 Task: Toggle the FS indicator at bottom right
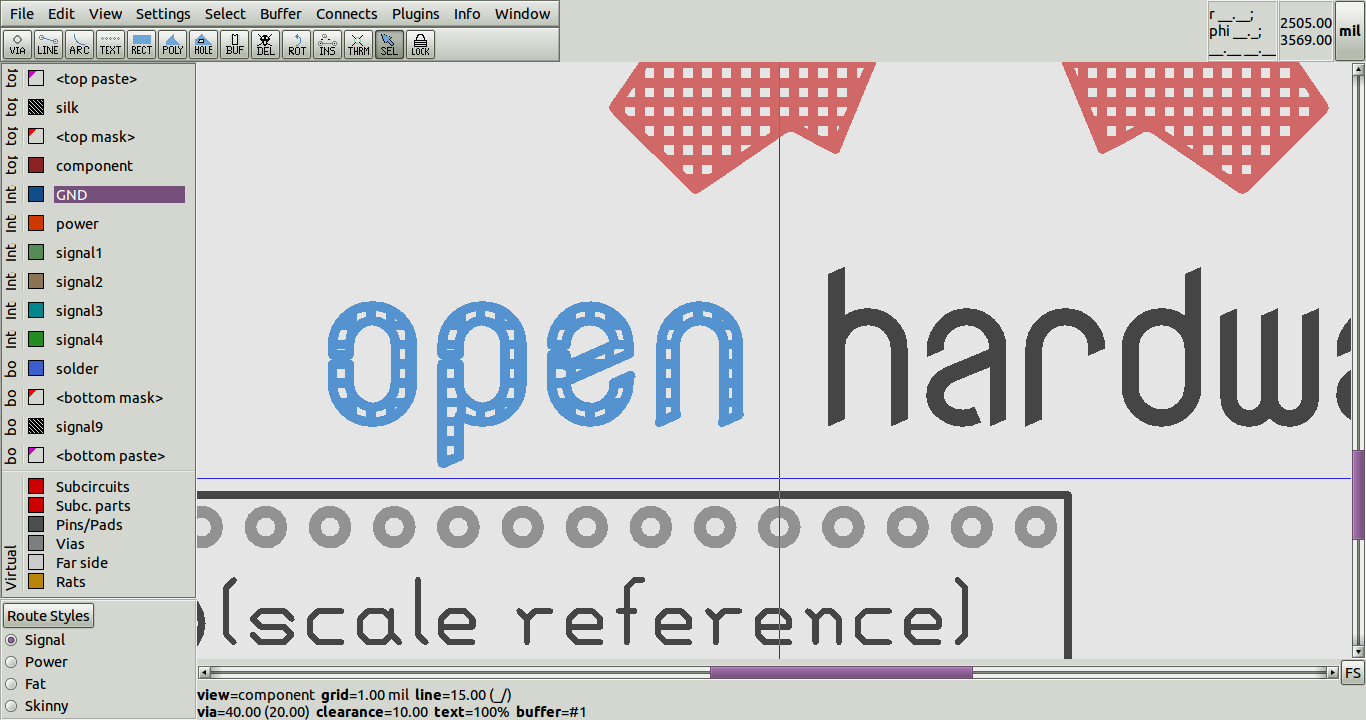tap(1352, 672)
